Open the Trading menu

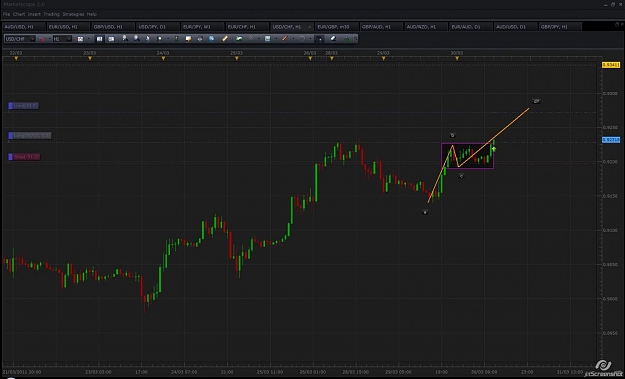click(51, 14)
